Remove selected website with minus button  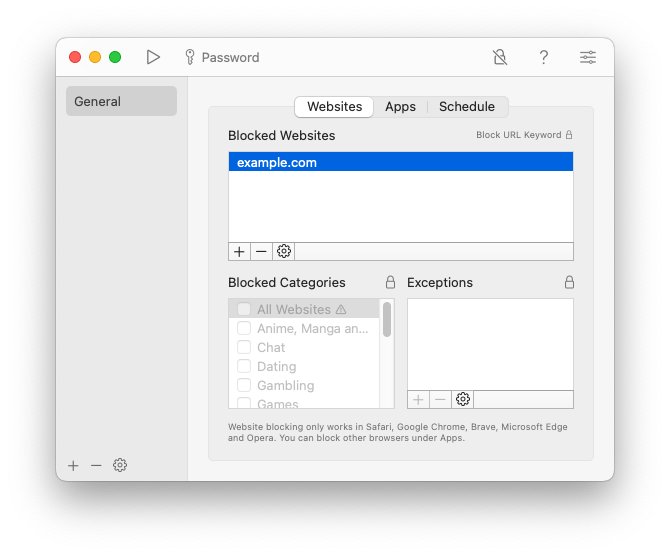pyautogui.click(x=261, y=251)
